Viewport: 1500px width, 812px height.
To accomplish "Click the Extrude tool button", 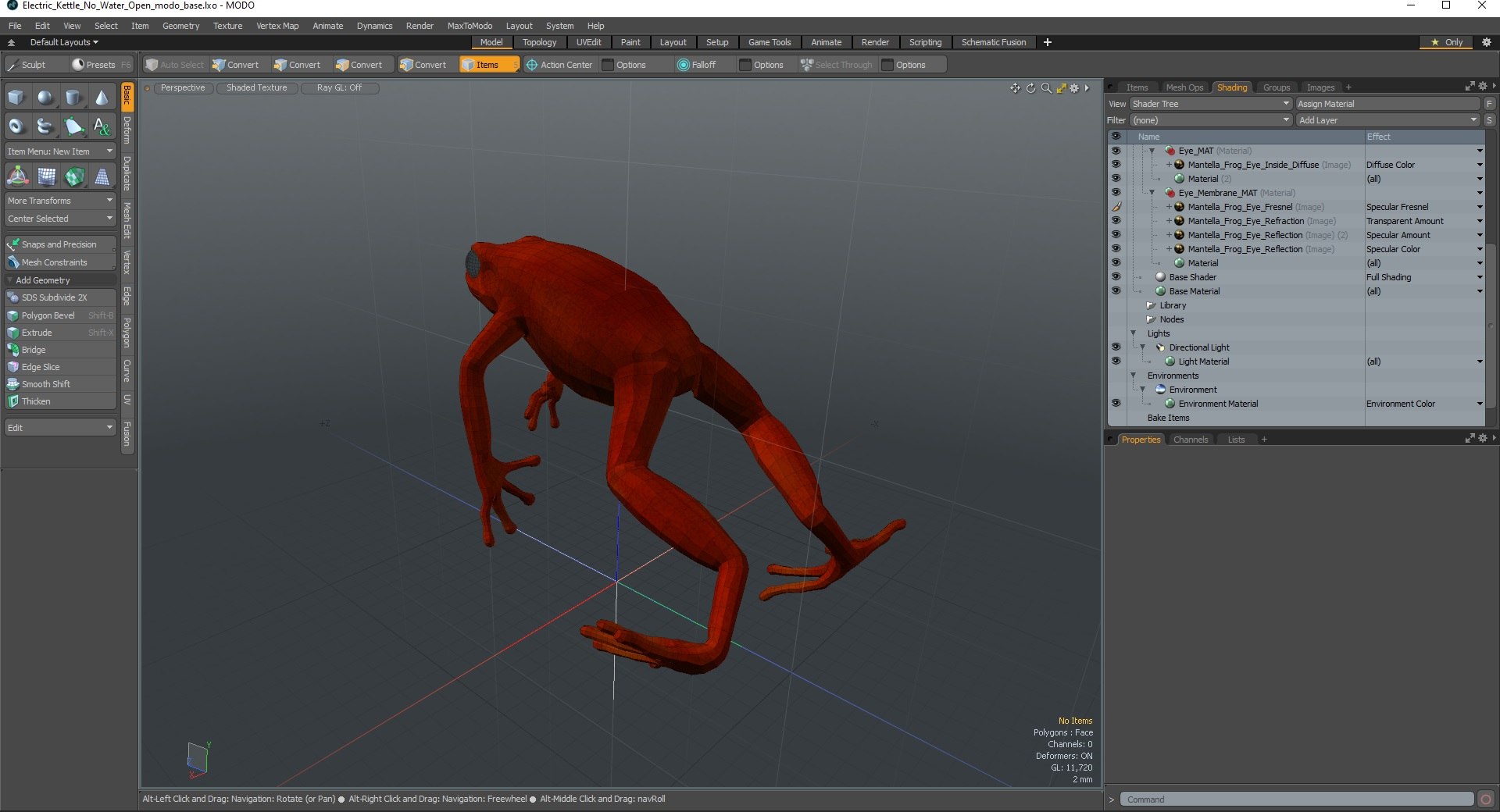I will [x=60, y=333].
